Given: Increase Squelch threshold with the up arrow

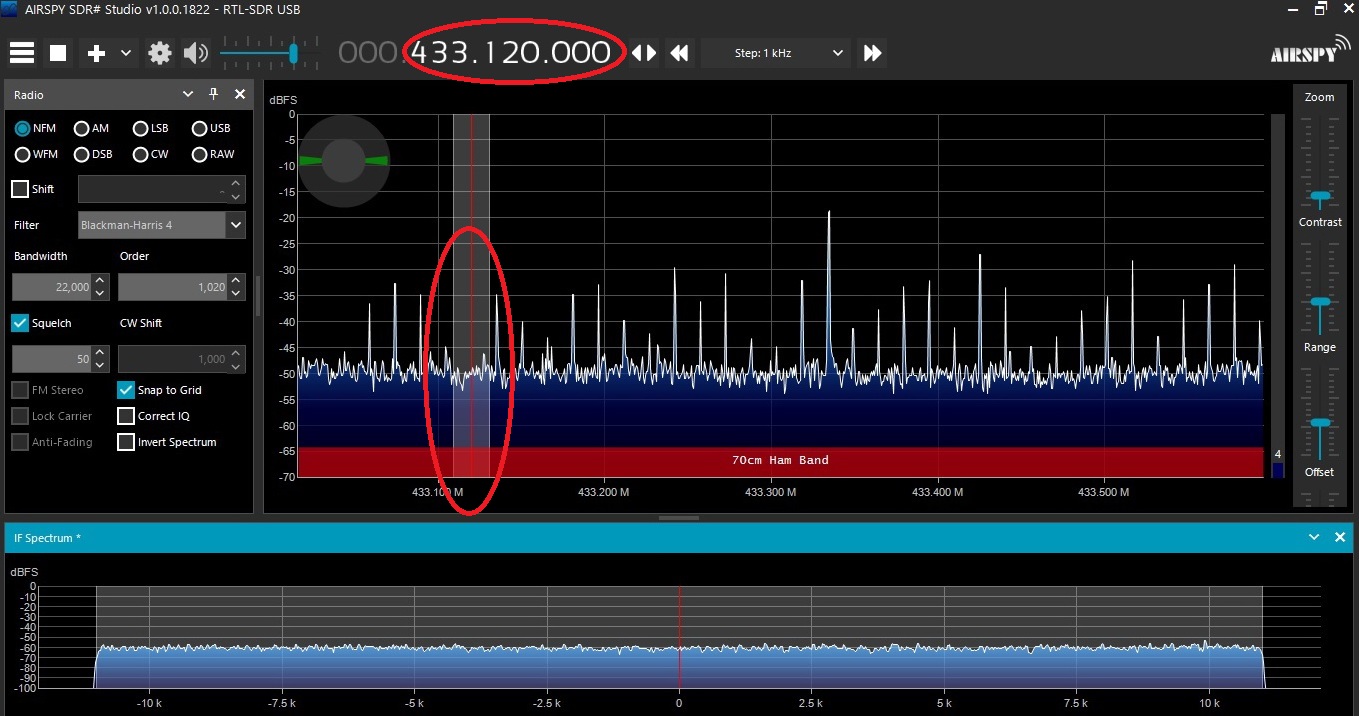Looking at the screenshot, I should click(x=98, y=353).
